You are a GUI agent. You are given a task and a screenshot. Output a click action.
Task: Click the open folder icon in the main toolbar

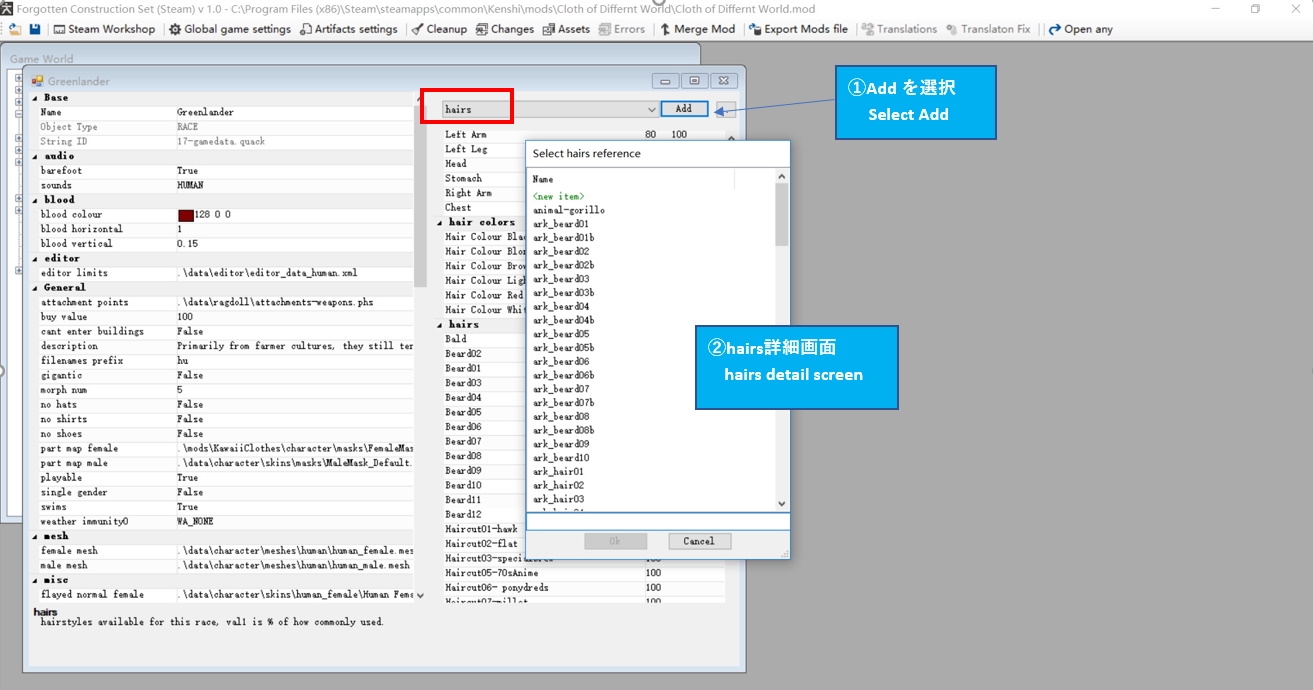pyautogui.click(x=15, y=29)
